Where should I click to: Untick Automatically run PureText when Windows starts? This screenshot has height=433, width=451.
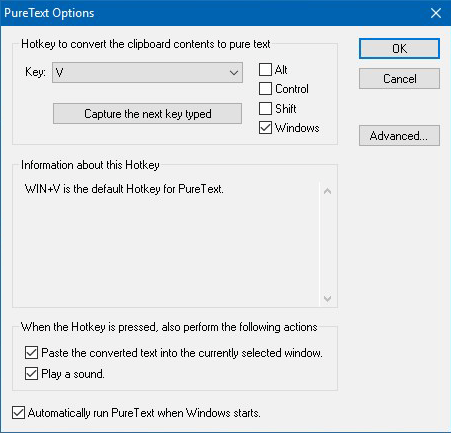(18, 413)
